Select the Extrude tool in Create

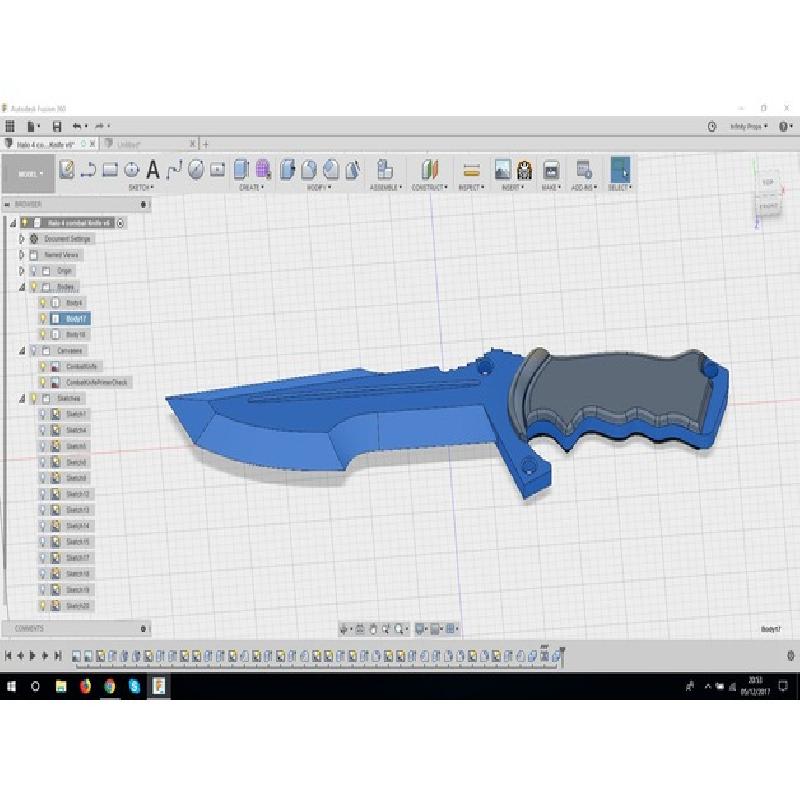(x=241, y=169)
